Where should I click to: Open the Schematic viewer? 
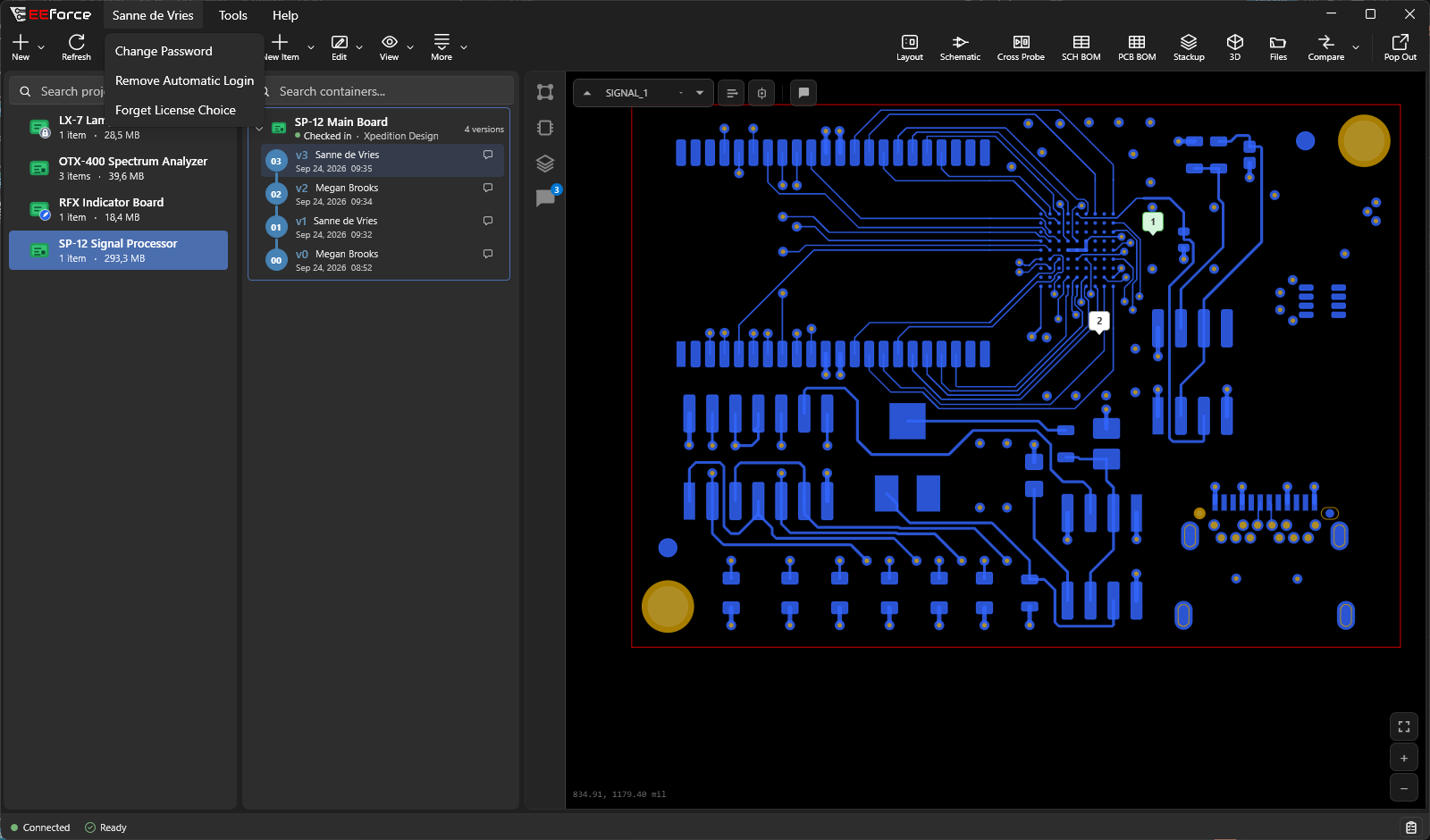[960, 47]
